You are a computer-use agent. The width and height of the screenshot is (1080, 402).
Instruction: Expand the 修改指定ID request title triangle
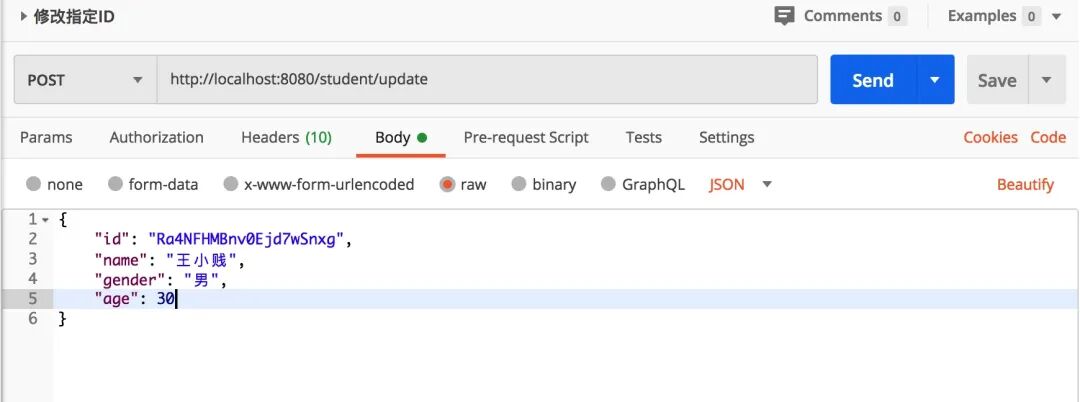pos(24,16)
